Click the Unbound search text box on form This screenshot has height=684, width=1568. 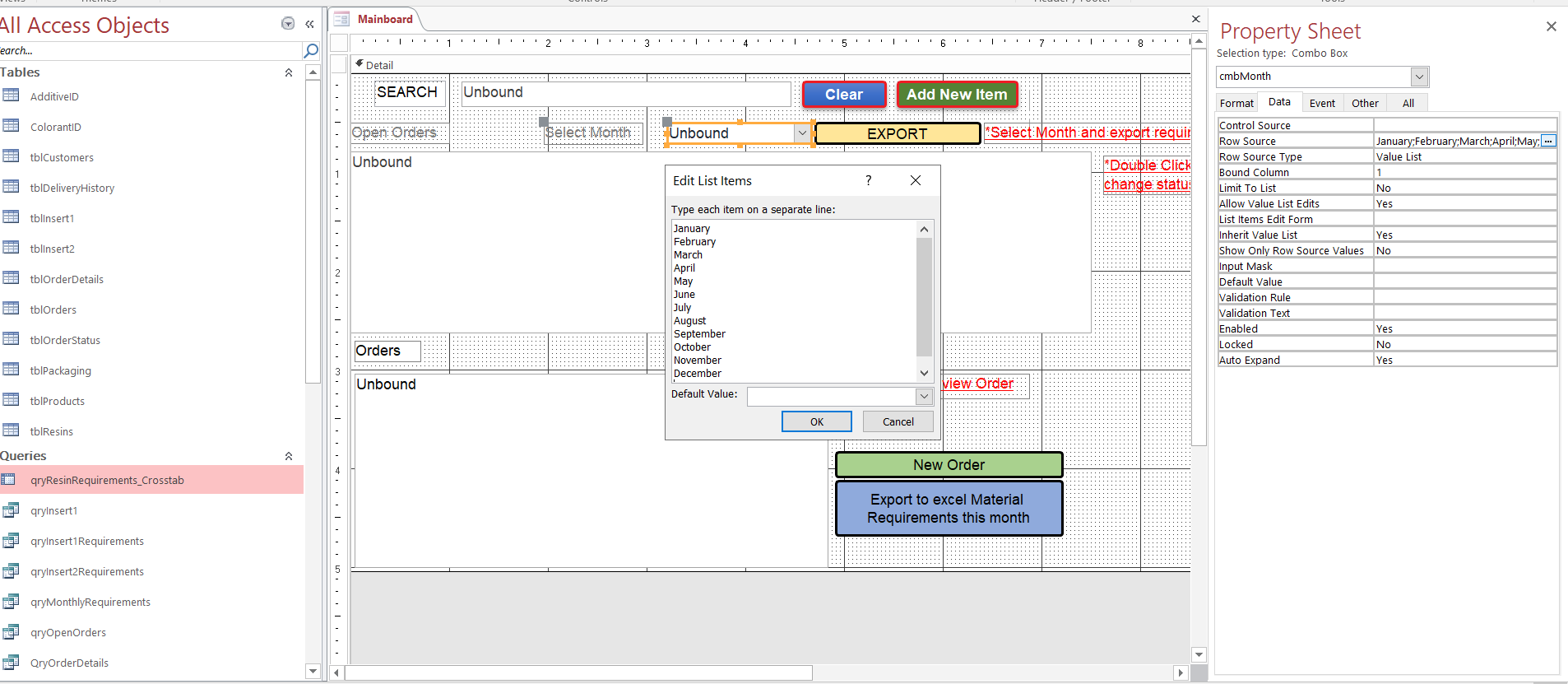pyautogui.click(x=626, y=93)
